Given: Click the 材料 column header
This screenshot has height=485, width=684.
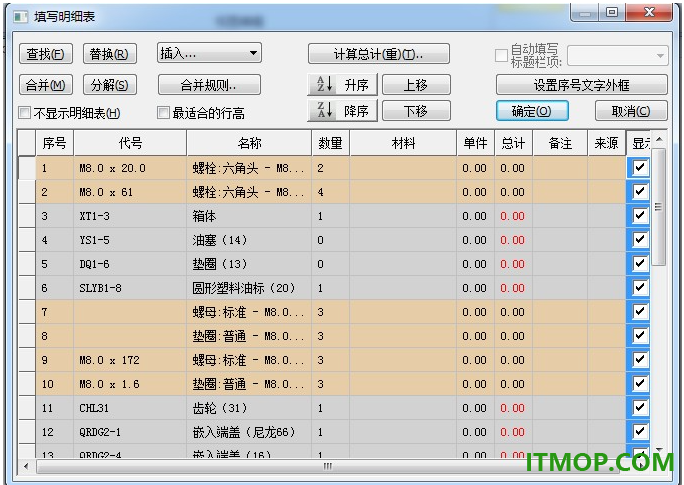Looking at the screenshot, I should 403,143.
